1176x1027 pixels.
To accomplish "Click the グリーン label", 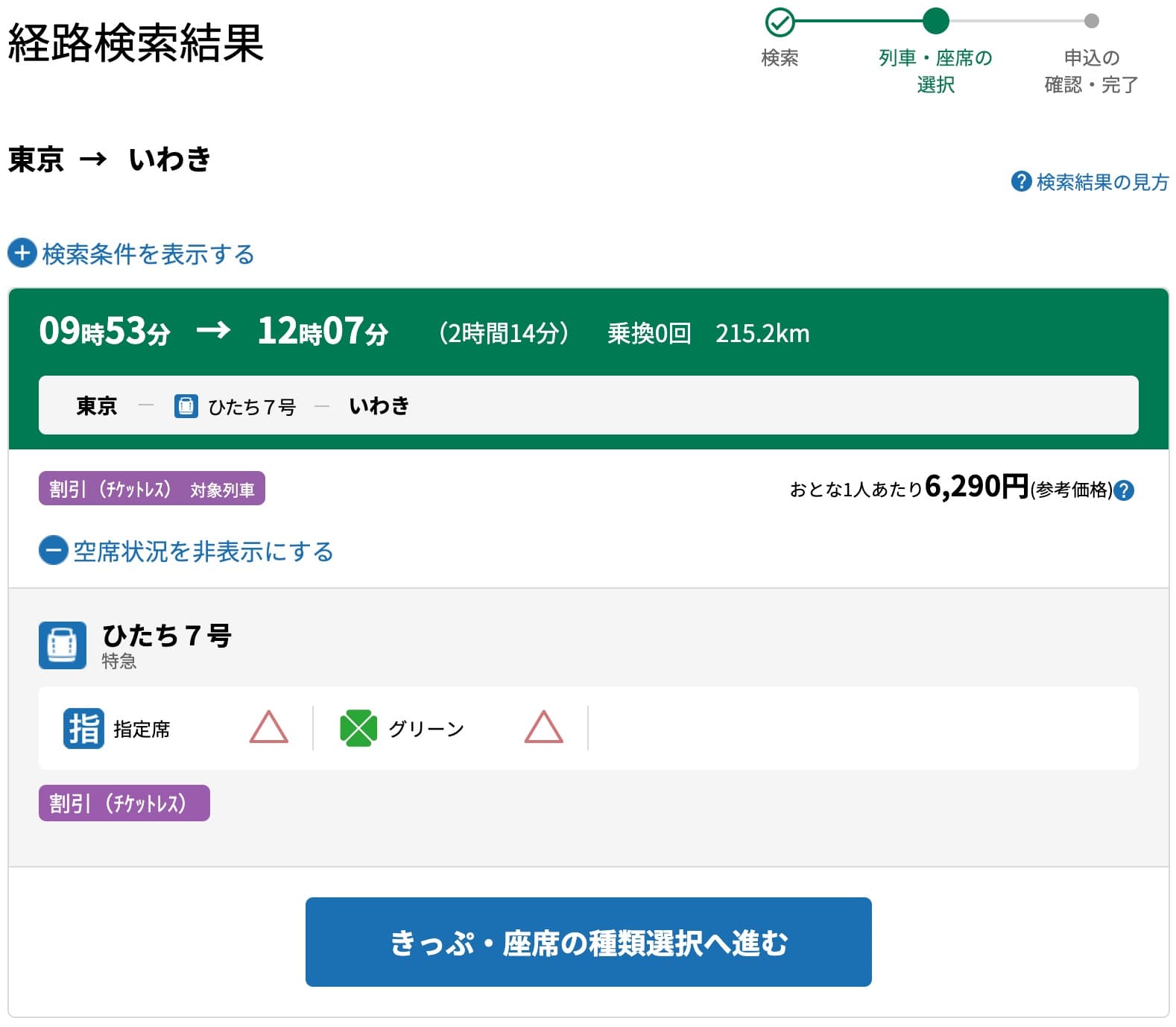I will [426, 729].
